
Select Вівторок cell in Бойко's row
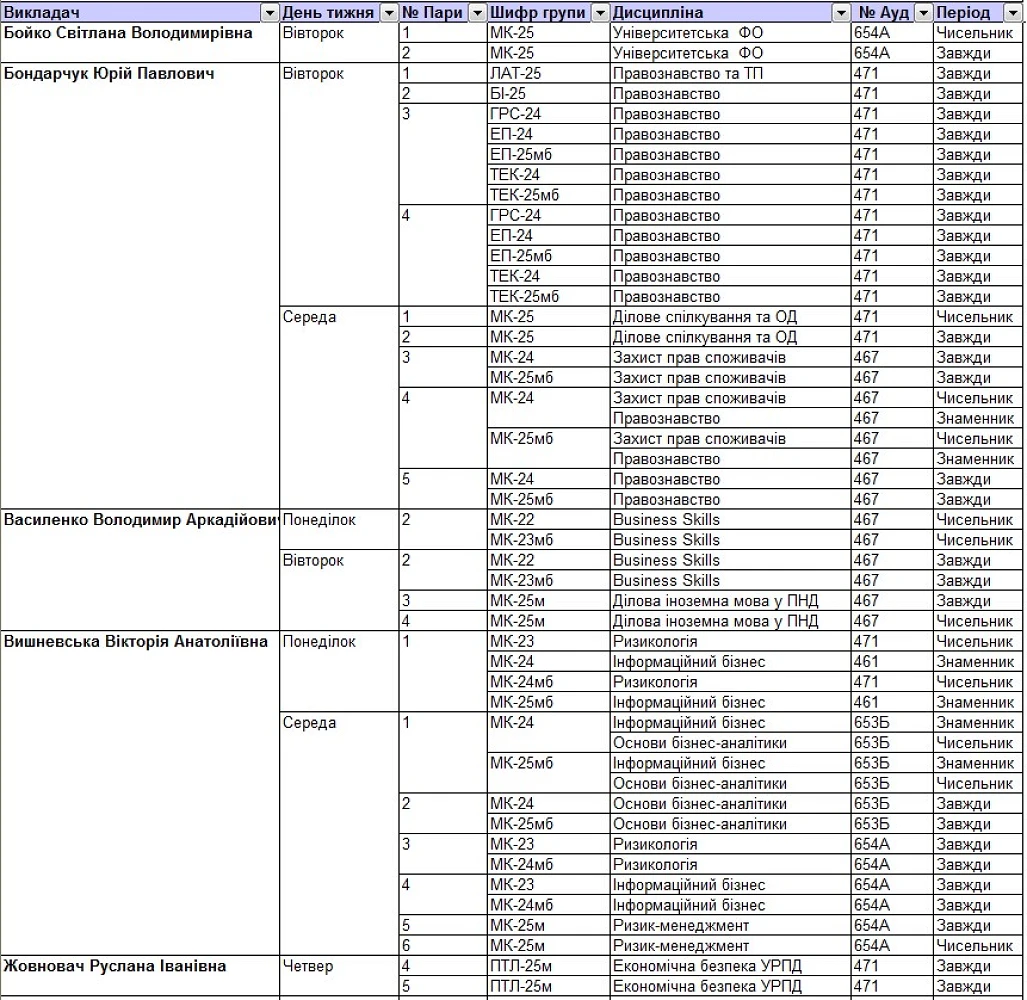pyautogui.click(x=313, y=33)
